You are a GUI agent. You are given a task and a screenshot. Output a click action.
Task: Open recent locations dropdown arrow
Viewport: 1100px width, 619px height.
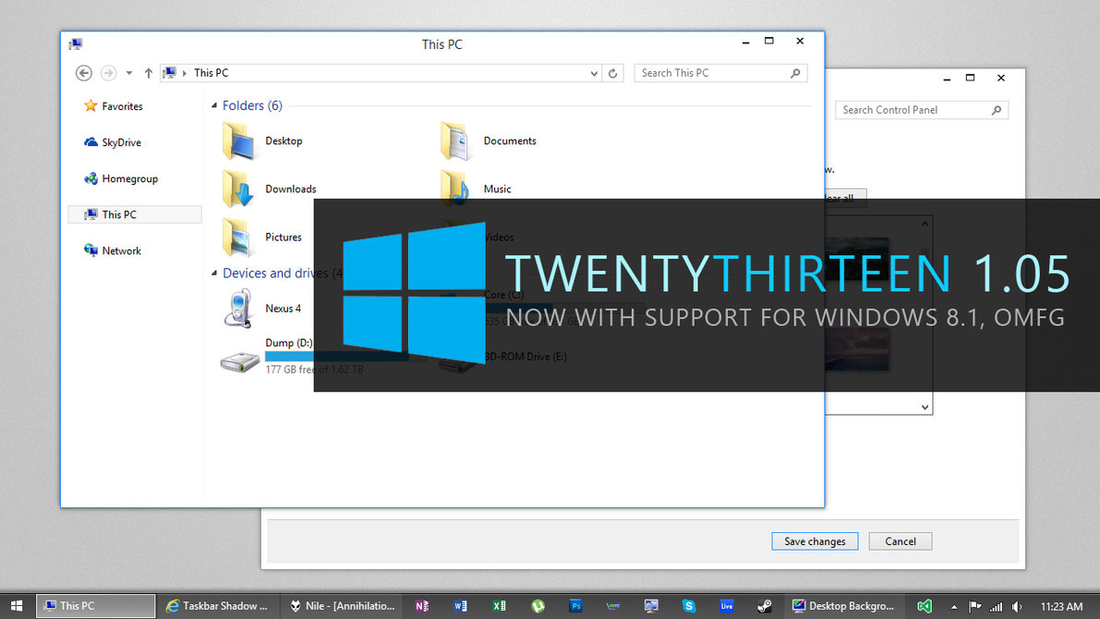click(x=129, y=73)
